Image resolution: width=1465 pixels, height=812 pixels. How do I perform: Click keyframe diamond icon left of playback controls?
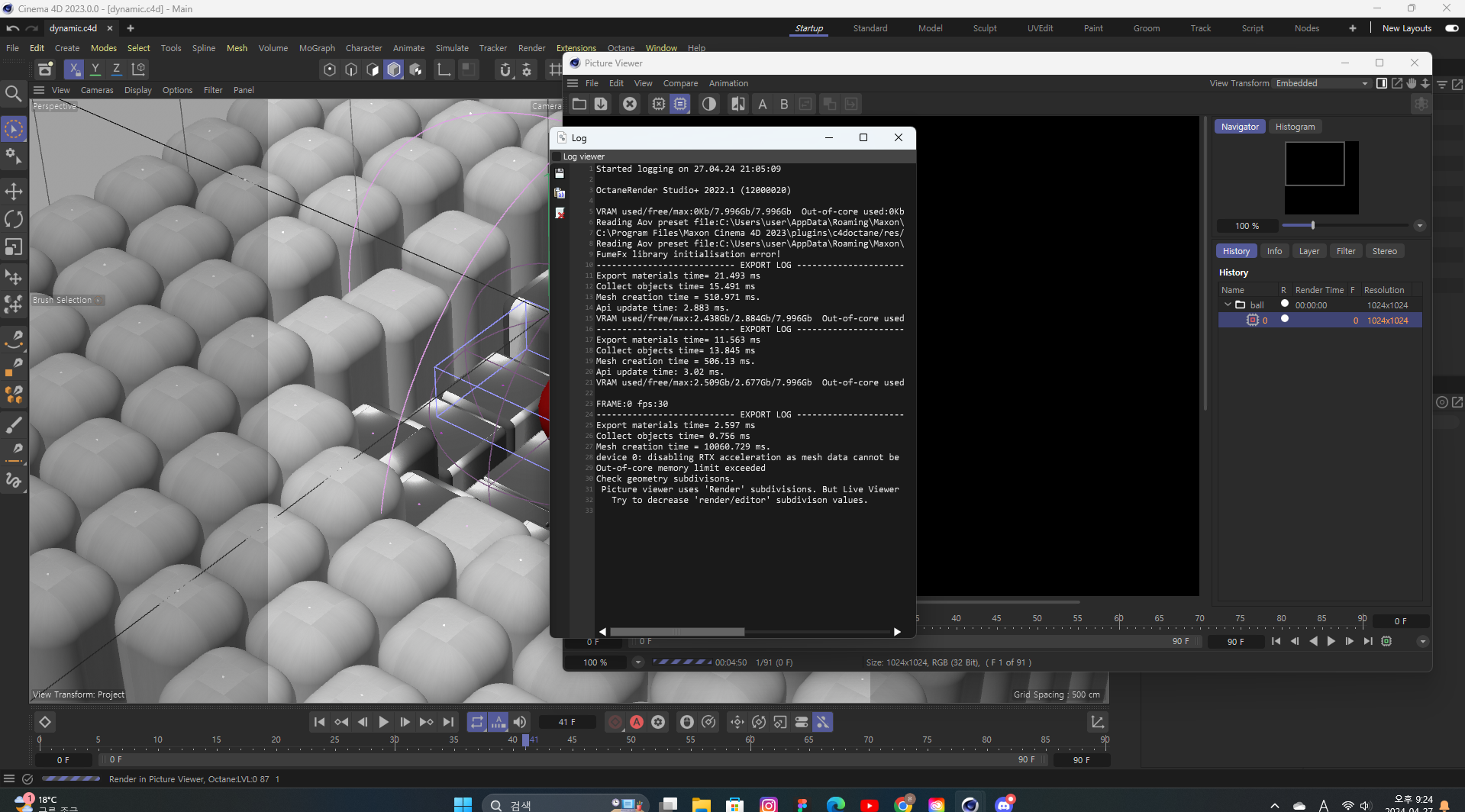45,722
